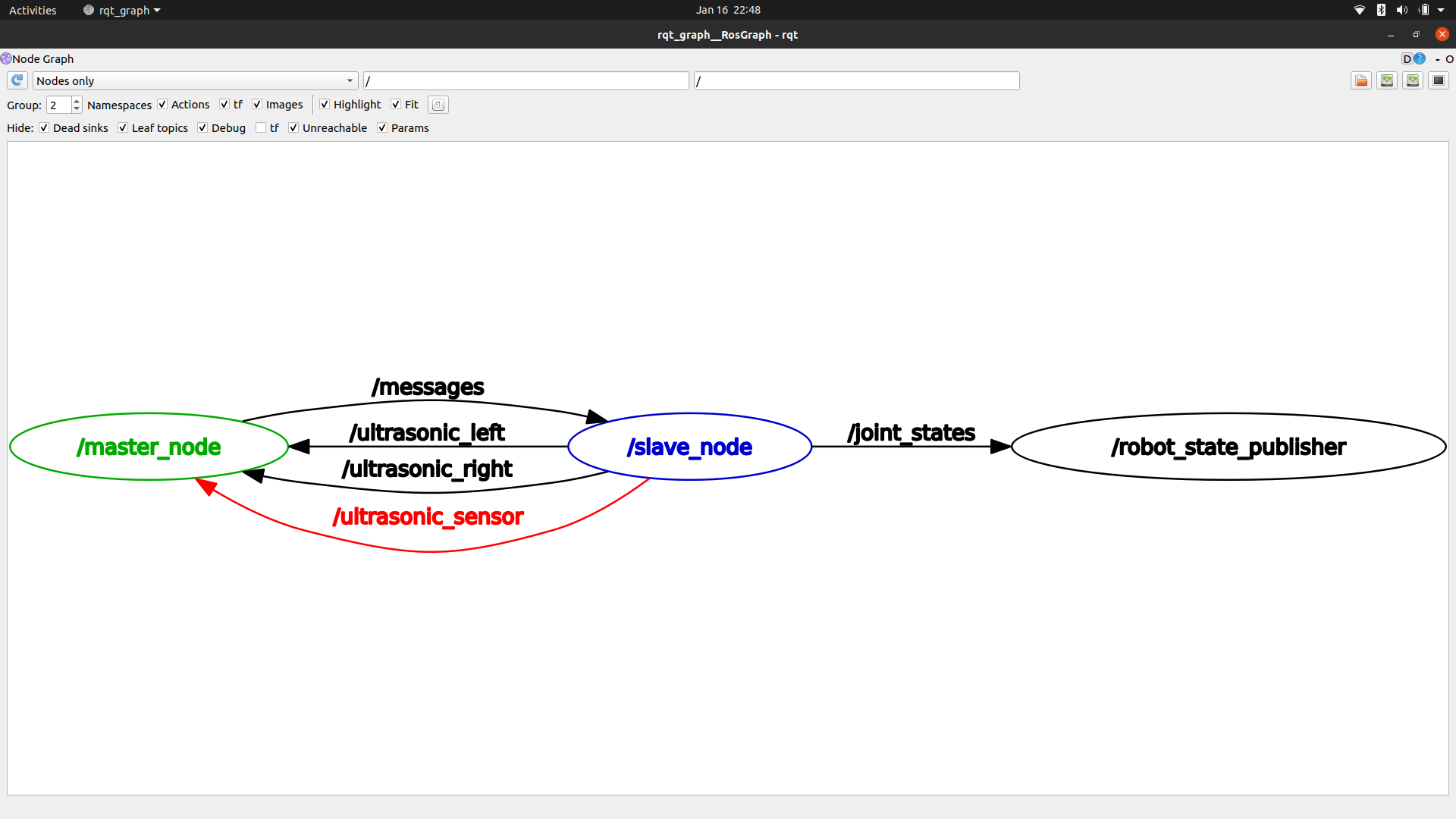
Task: Toggle the Hide Dead sinks checkbox
Action: (x=44, y=127)
